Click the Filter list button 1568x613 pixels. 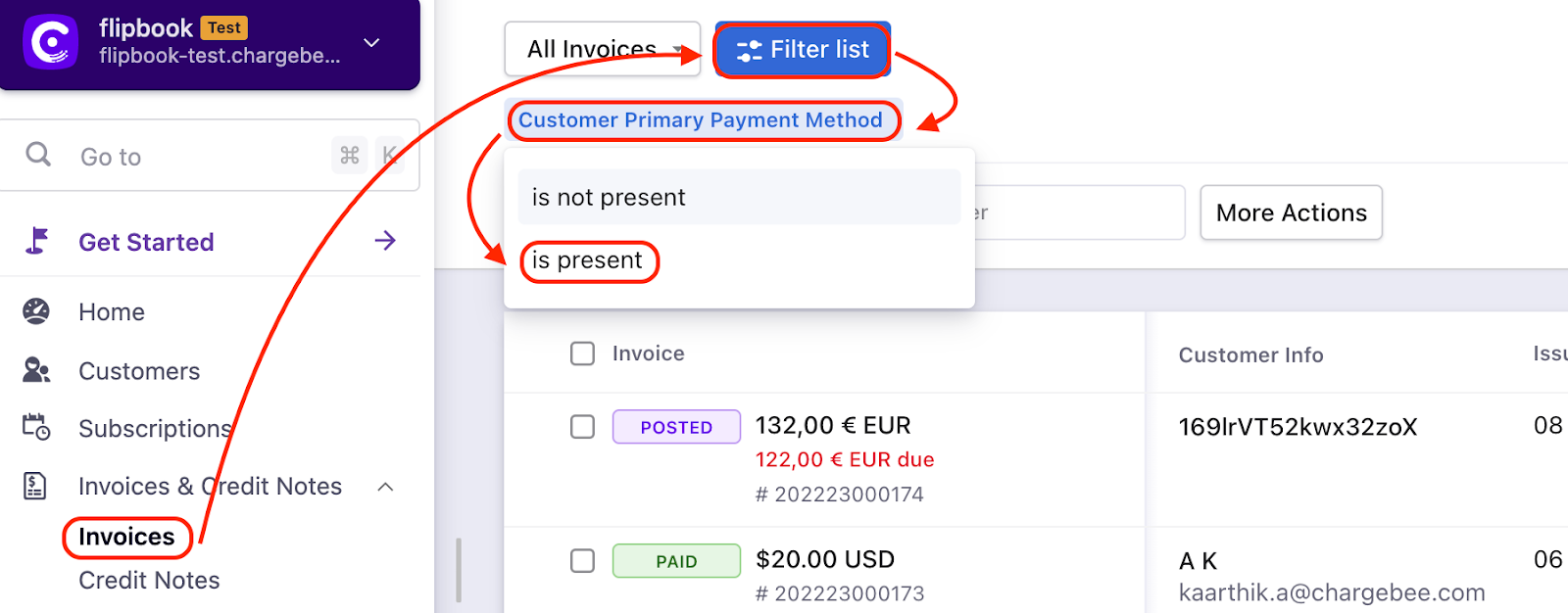tap(803, 50)
